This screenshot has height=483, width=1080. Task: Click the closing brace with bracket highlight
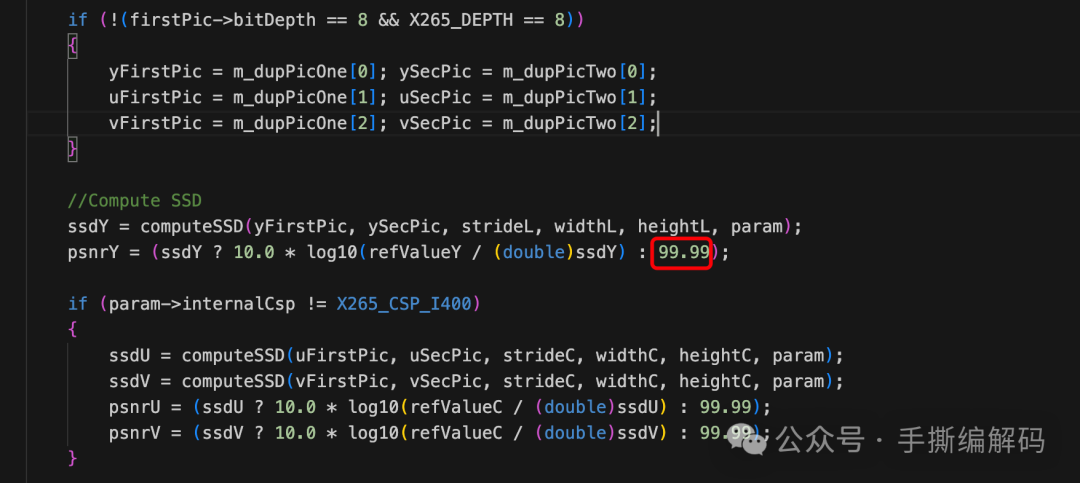(x=72, y=150)
